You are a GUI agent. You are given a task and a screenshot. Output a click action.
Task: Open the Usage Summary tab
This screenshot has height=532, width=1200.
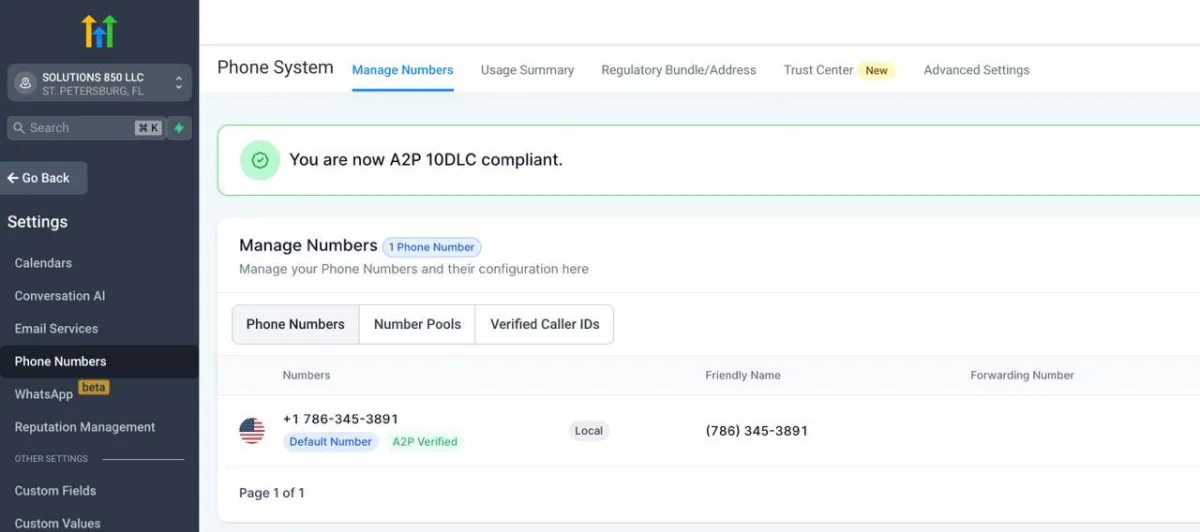click(527, 70)
